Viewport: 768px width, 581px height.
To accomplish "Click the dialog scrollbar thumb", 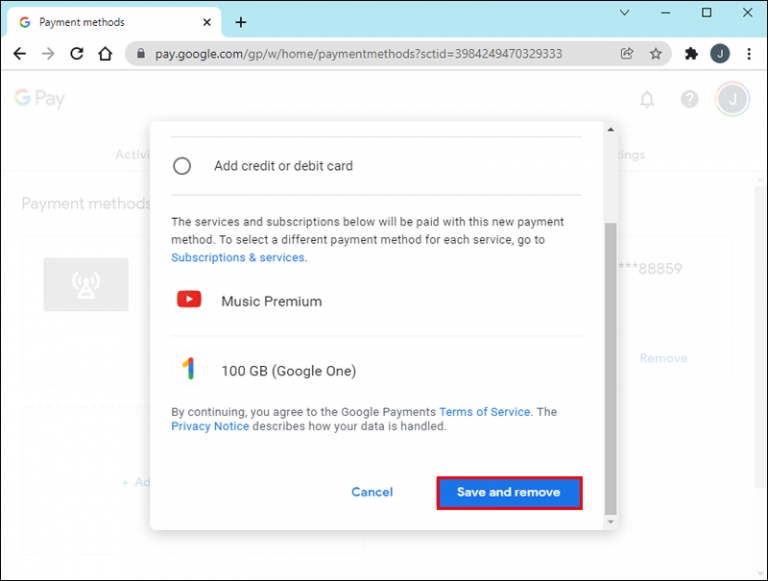I will [x=610, y=368].
